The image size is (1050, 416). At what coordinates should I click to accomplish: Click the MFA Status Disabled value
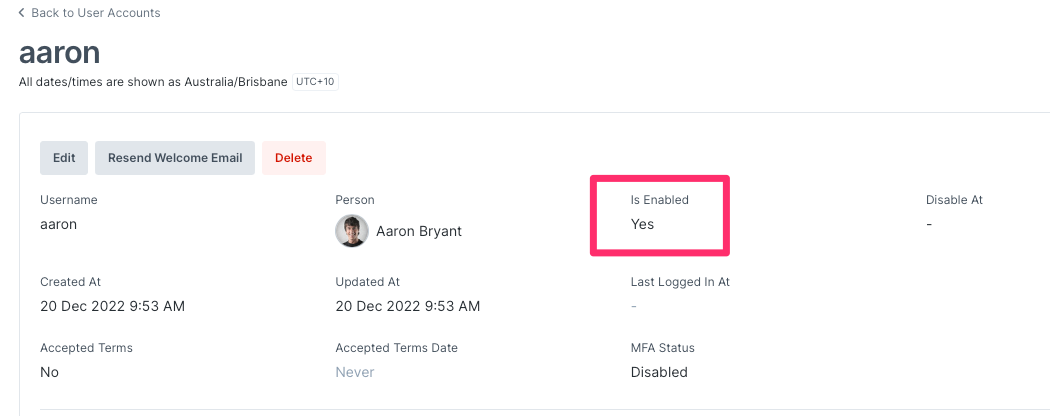click(659, 372)
